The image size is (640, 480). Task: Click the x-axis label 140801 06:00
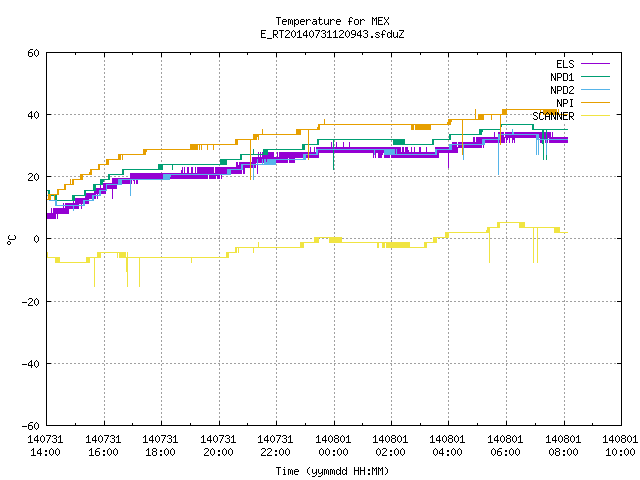(x=506, y=446)
